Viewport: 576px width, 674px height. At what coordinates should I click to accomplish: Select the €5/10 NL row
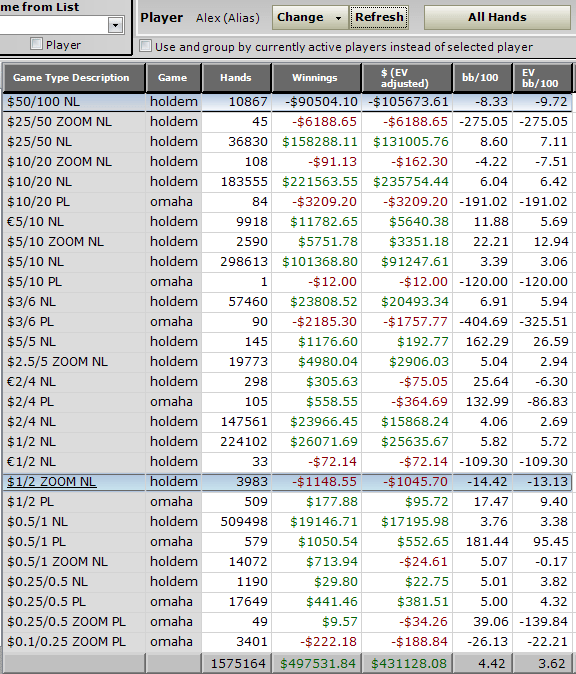288,222
